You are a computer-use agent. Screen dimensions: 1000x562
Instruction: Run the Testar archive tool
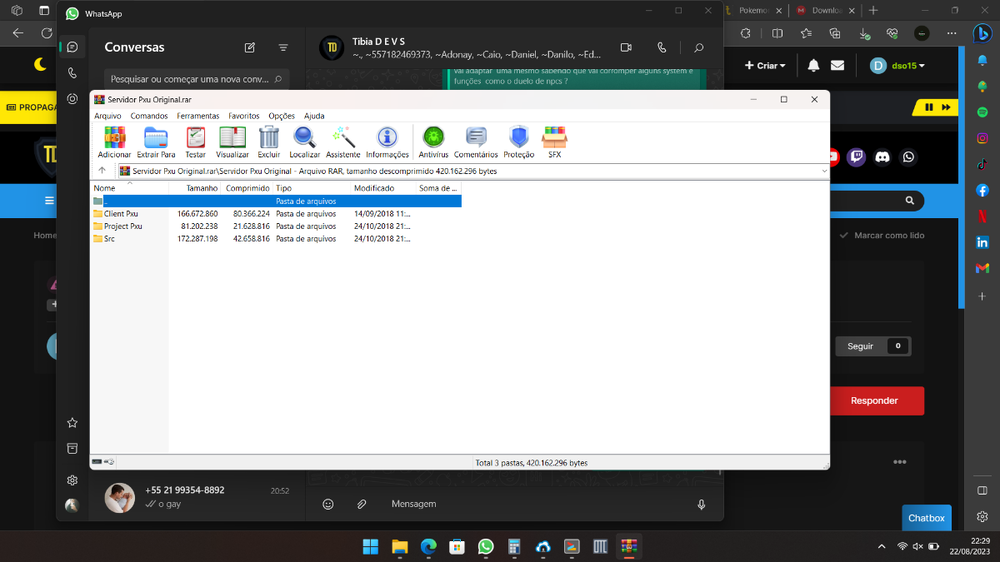pyautogui.click(x=196, y=141)
